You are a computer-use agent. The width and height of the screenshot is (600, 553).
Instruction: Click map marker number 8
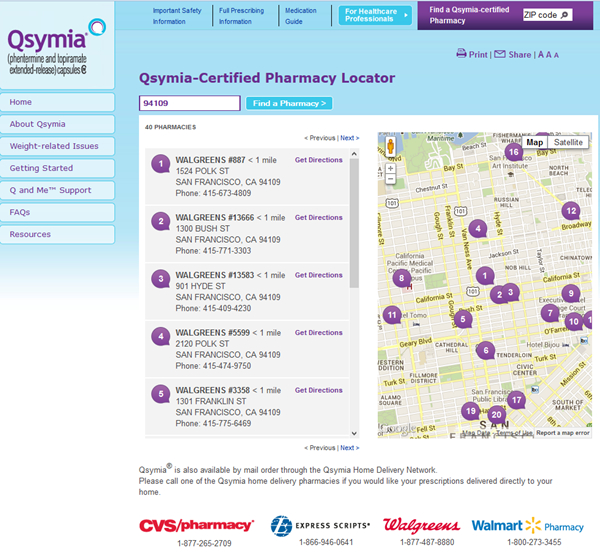point(401,279)
